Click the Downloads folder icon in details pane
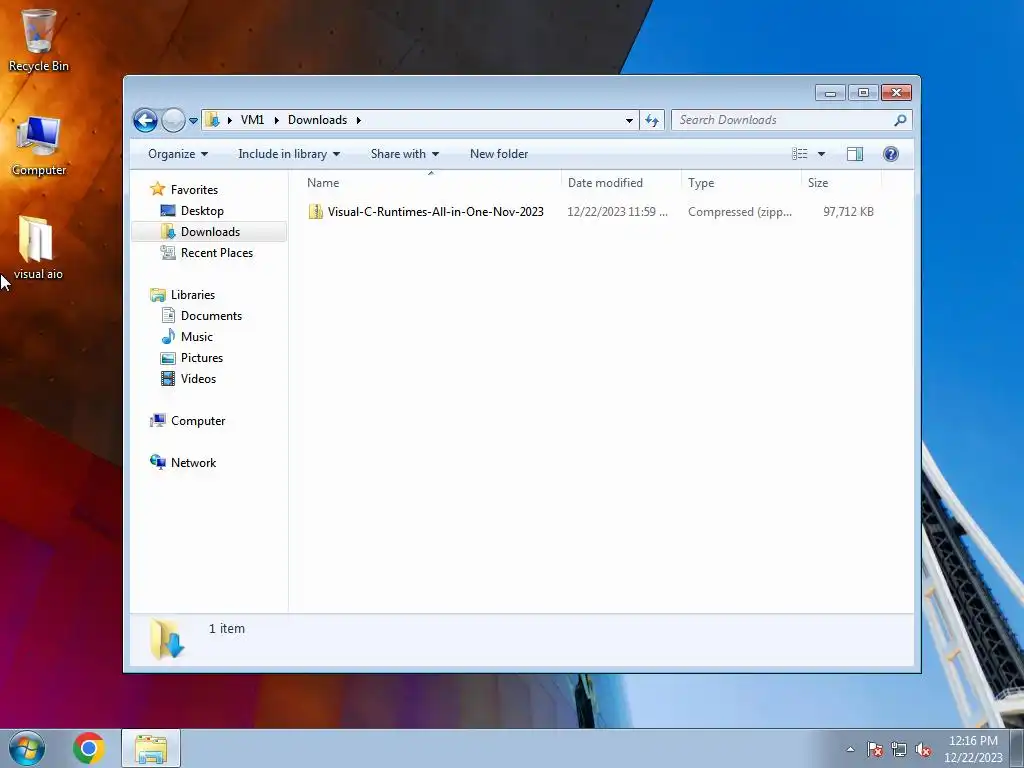This screenshot has height=768, width=1024. point(167,639)
